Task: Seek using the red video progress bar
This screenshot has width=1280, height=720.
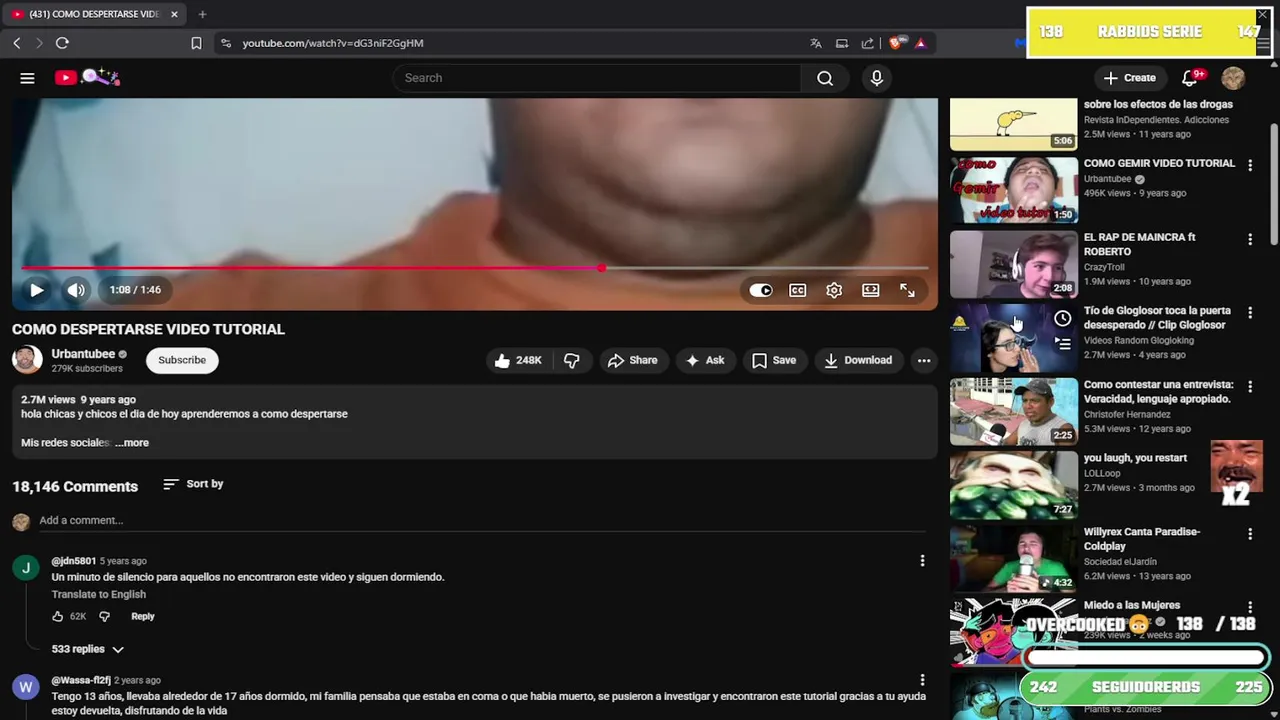Action: point(475,268)
